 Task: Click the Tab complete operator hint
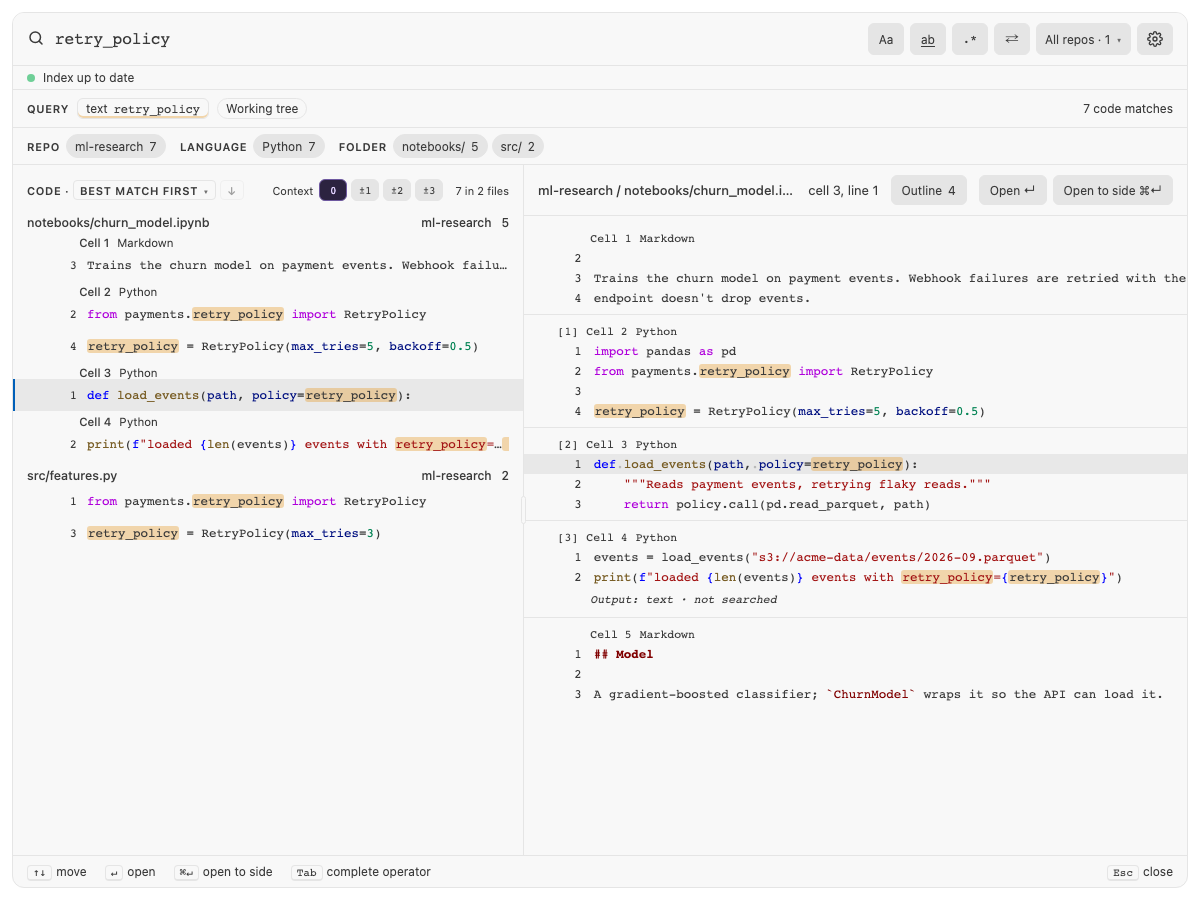tap(361, 872)
